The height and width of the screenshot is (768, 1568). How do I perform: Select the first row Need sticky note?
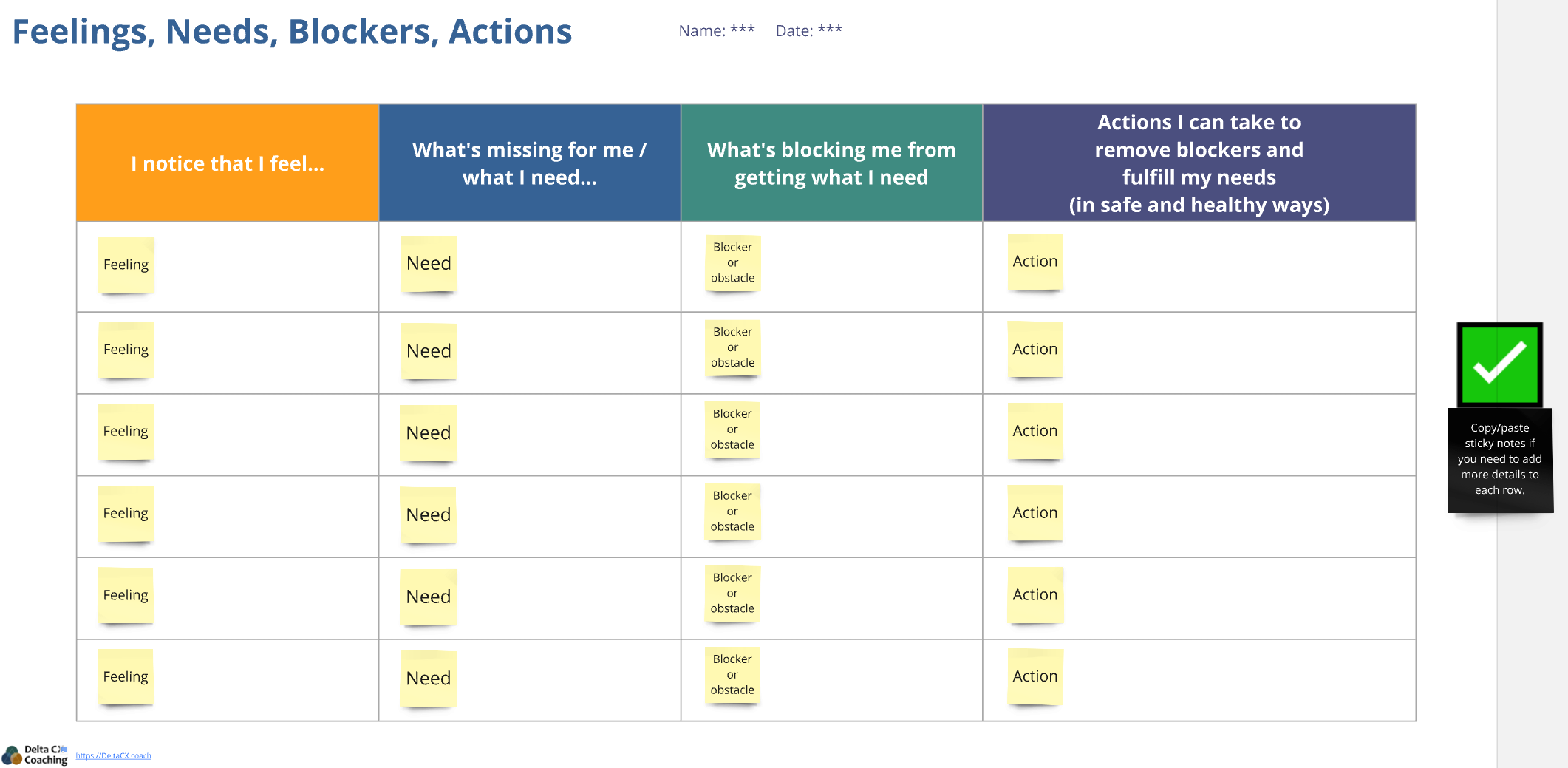click(x=429, y=264)
